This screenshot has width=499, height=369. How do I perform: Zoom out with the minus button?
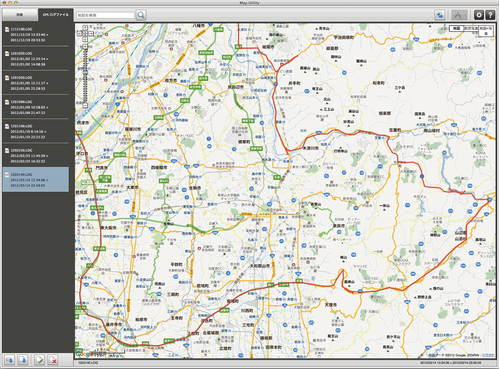85,105
